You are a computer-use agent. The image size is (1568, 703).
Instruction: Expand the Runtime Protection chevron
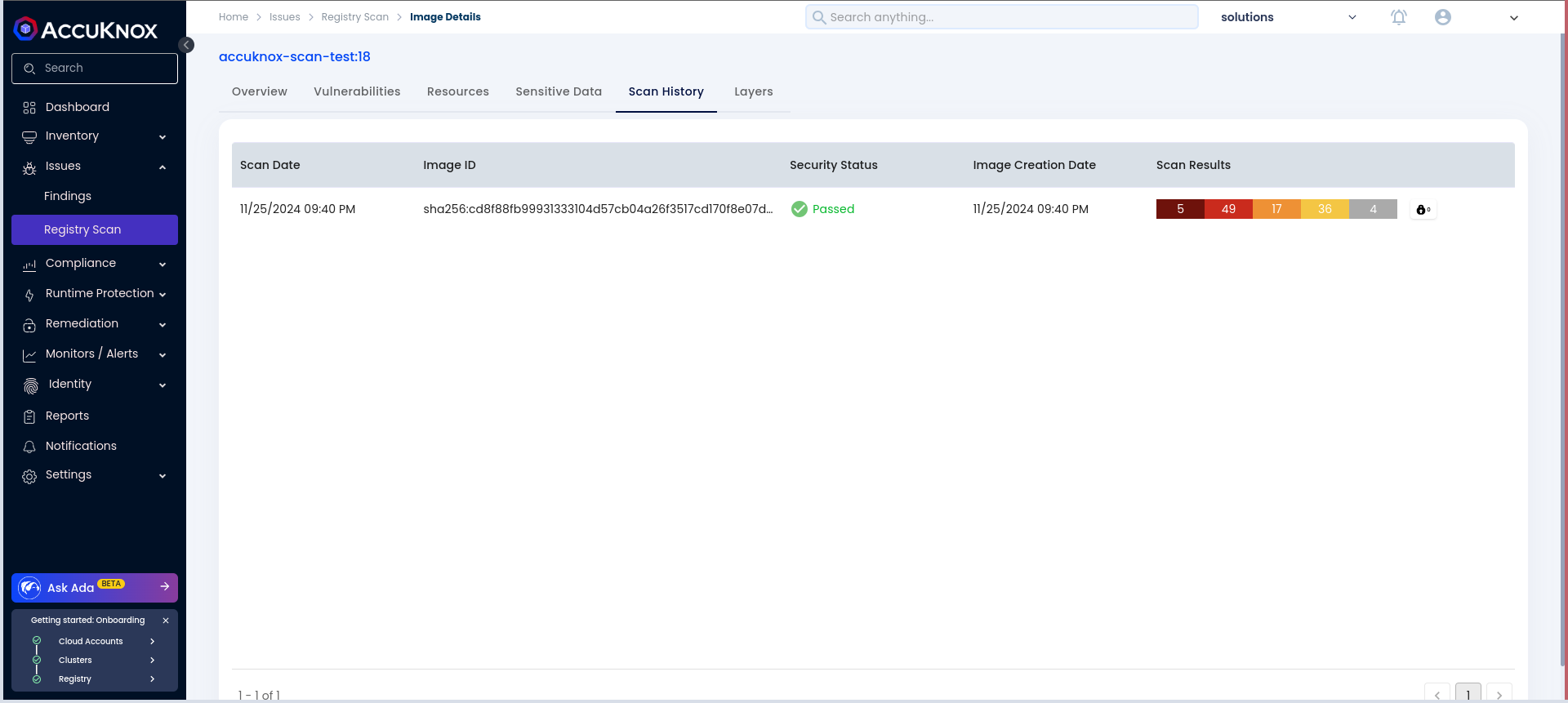coord(163,295)
